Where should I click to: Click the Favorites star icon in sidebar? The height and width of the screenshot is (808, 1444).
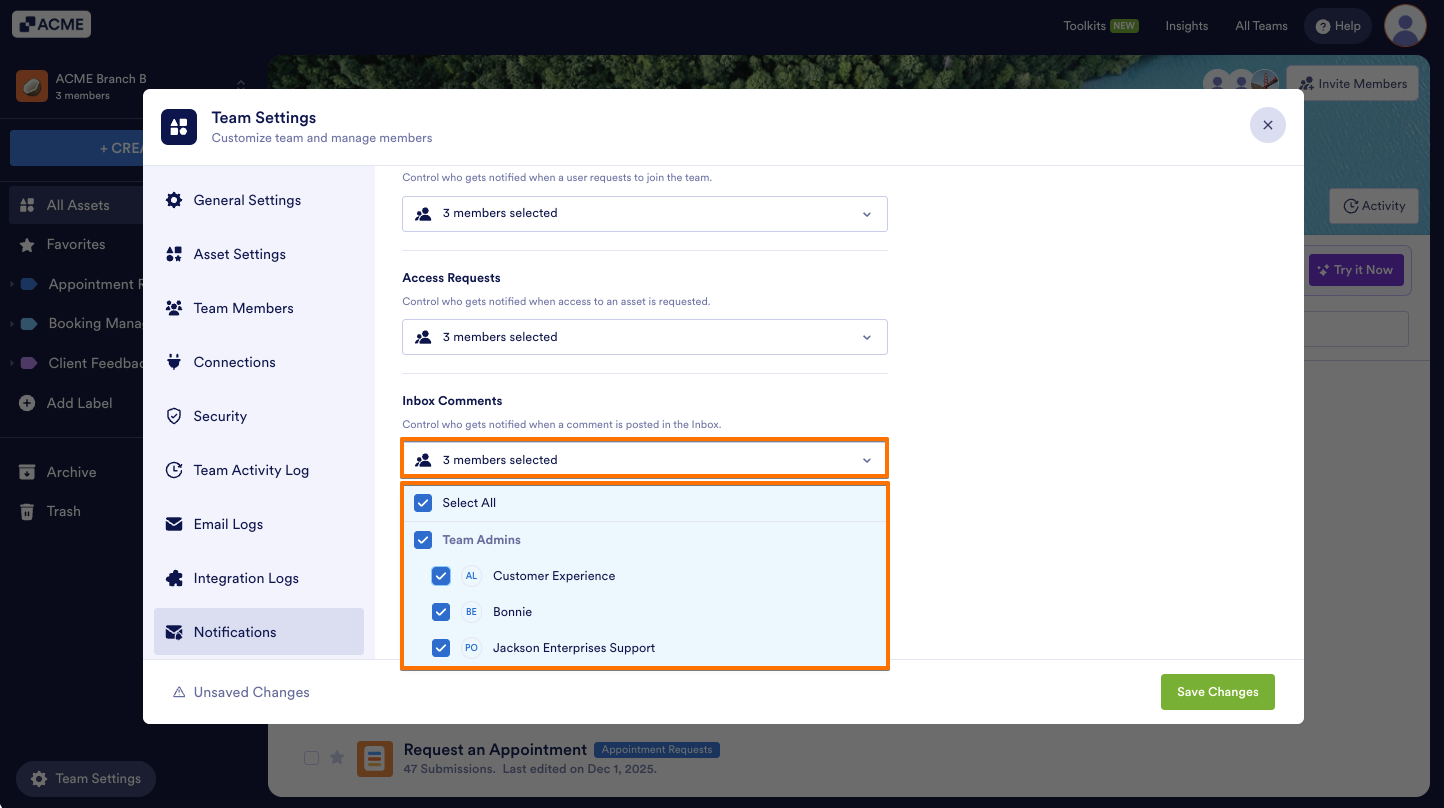pyautogui.click(x=28, y=244)
